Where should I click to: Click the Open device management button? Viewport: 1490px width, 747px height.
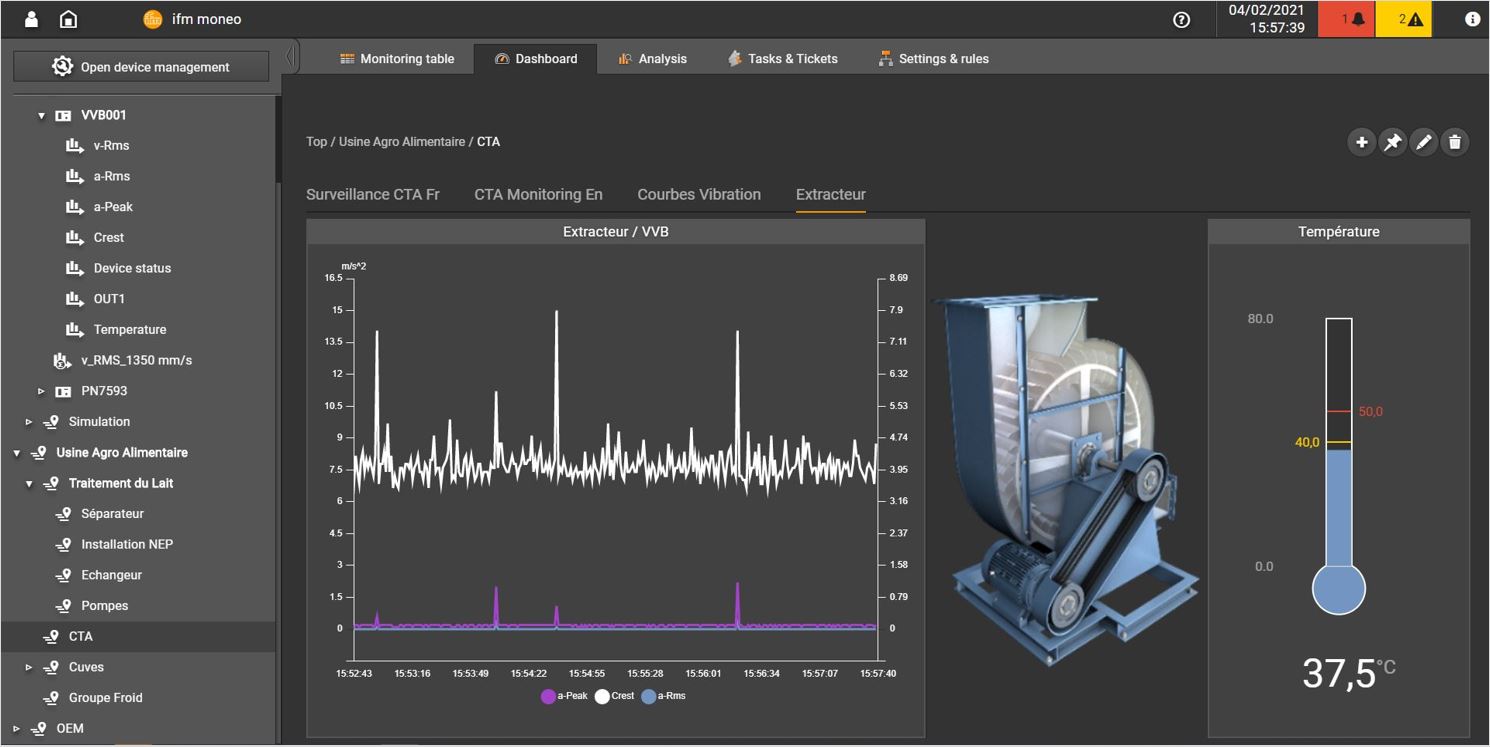tap(140, 66)
